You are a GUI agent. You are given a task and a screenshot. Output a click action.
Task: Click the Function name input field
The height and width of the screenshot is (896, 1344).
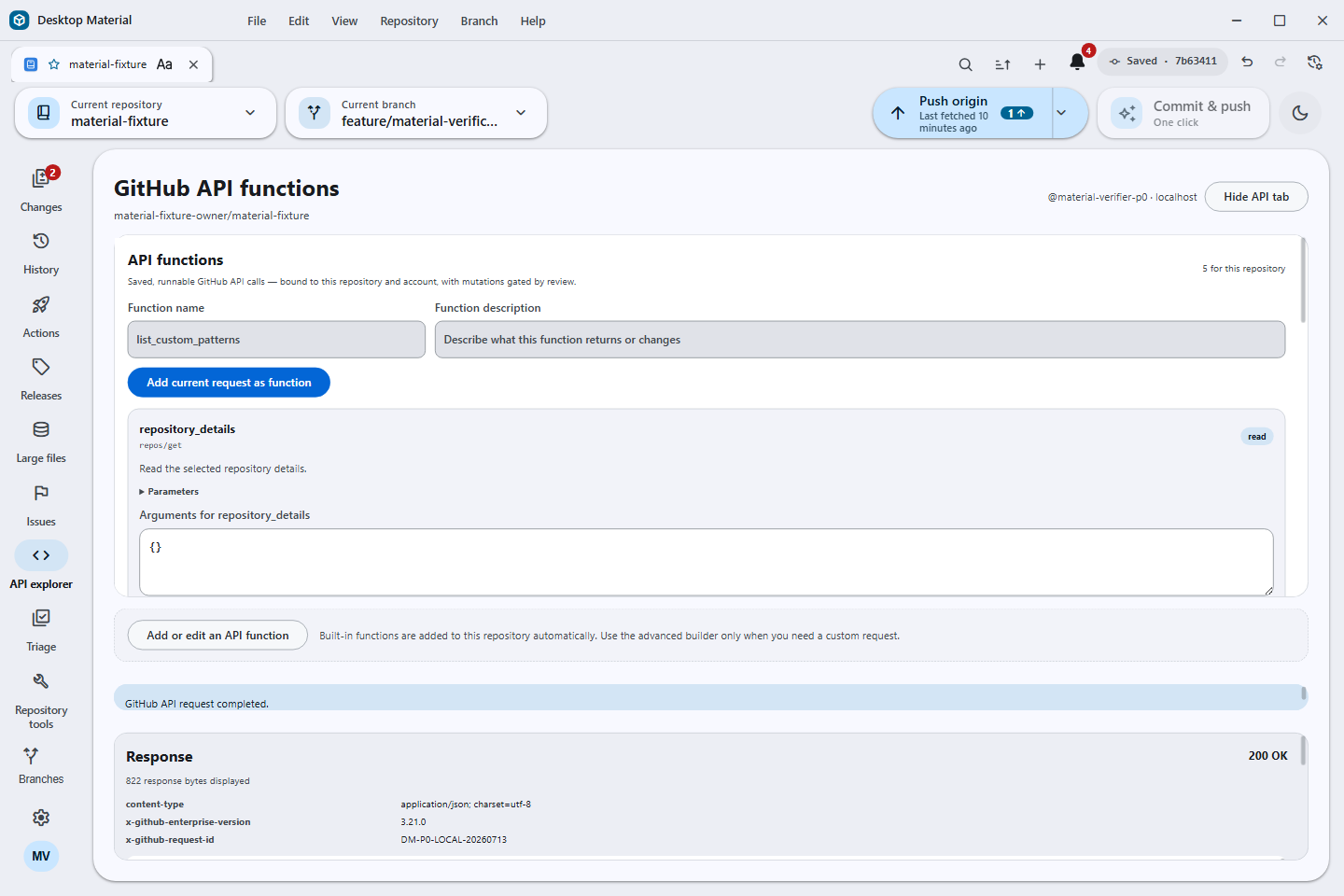[x=276, y=340]
